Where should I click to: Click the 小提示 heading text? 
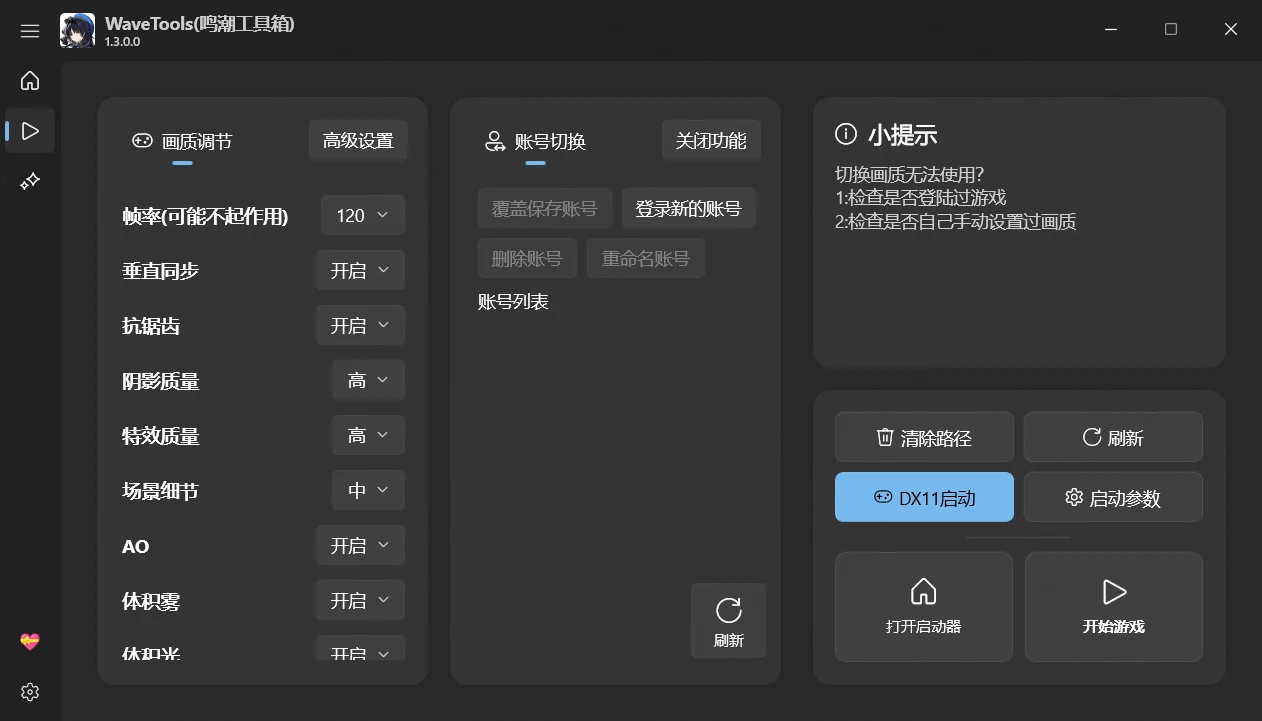(x=902, y=135)
